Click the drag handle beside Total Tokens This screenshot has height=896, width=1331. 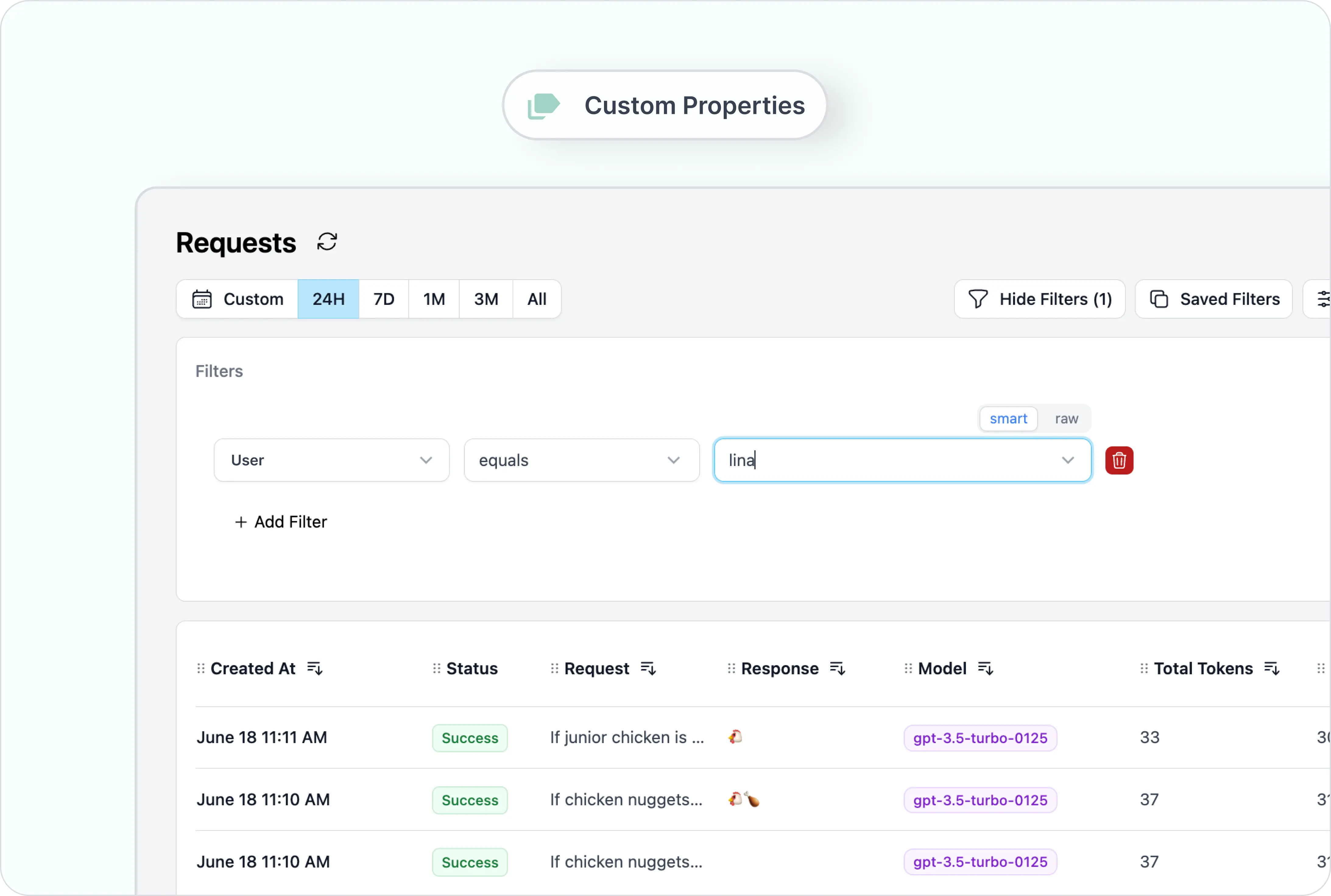1144,668
